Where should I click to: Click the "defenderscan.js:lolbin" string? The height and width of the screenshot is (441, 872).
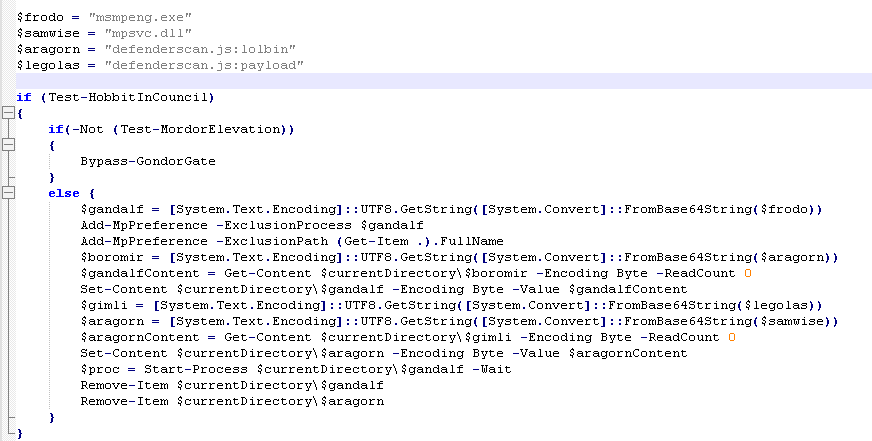[x=200, y=49]
